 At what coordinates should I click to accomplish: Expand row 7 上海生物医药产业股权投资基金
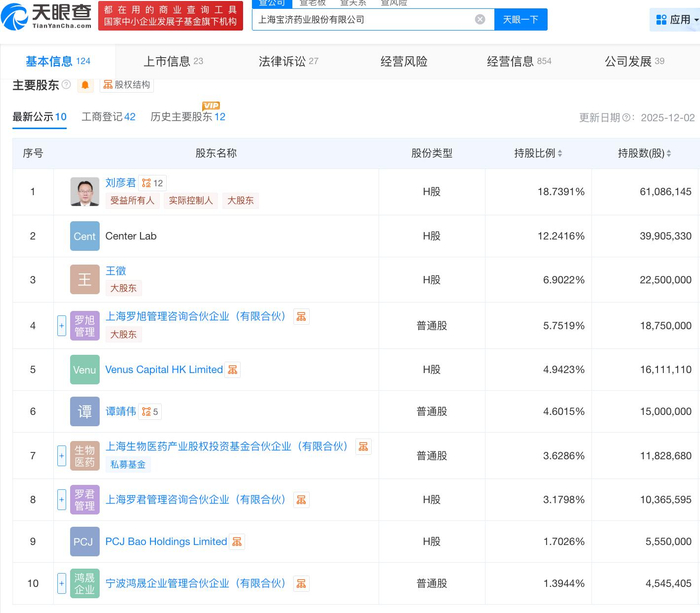tap(61, 455)
